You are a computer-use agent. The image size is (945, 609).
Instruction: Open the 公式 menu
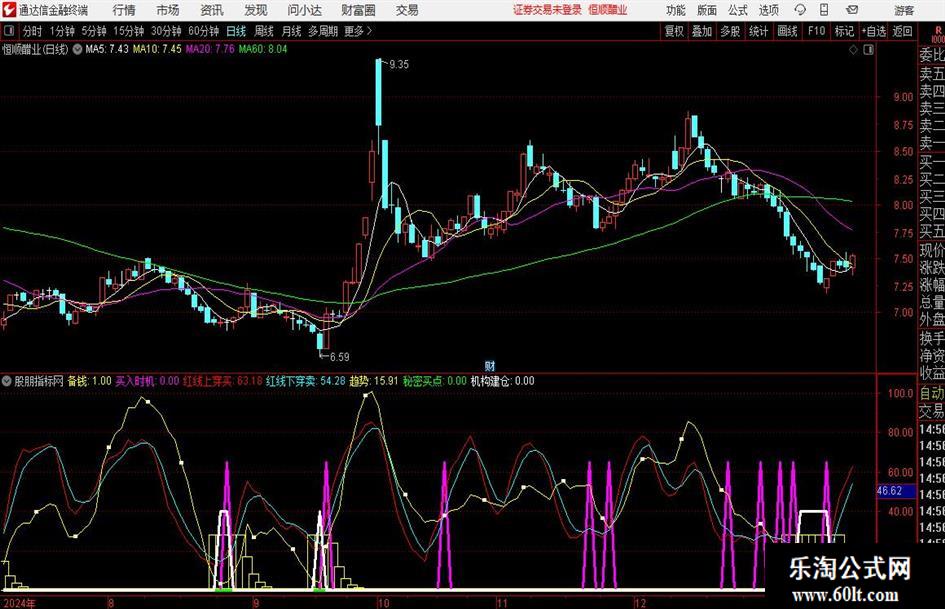coord(737,10)
